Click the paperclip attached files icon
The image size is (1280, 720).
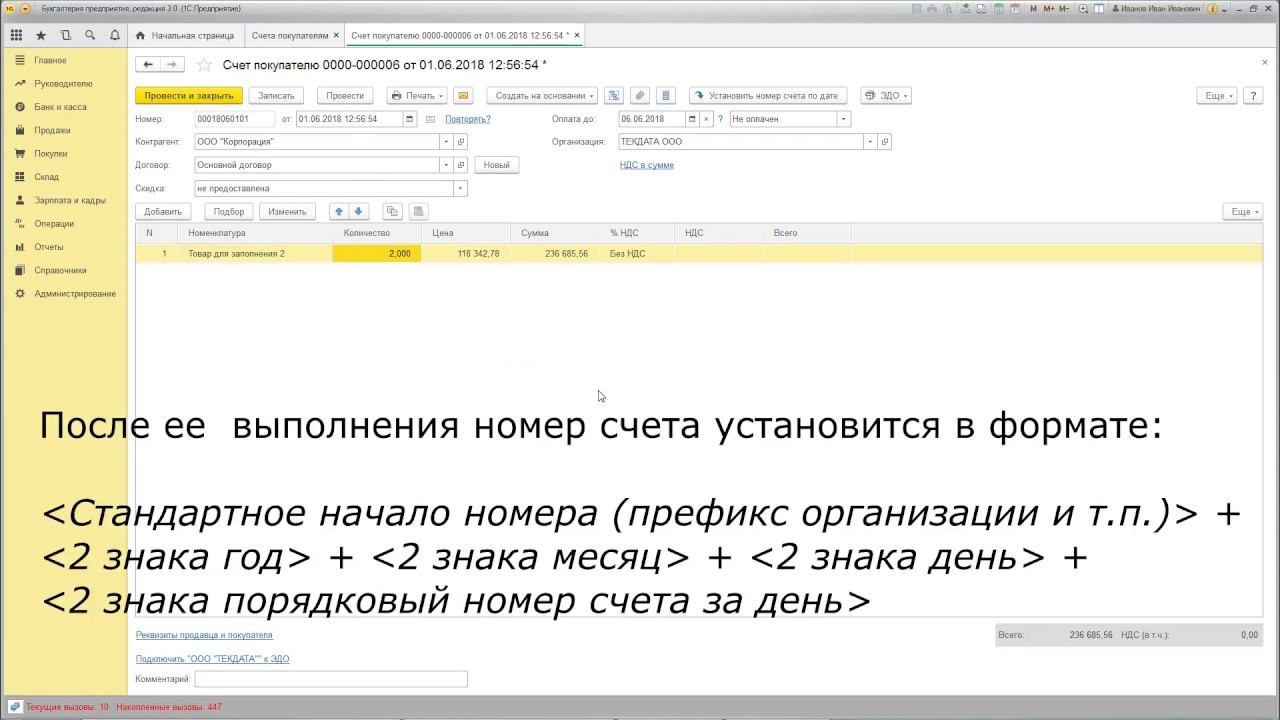pyautogui.click(x=640, y=96)
